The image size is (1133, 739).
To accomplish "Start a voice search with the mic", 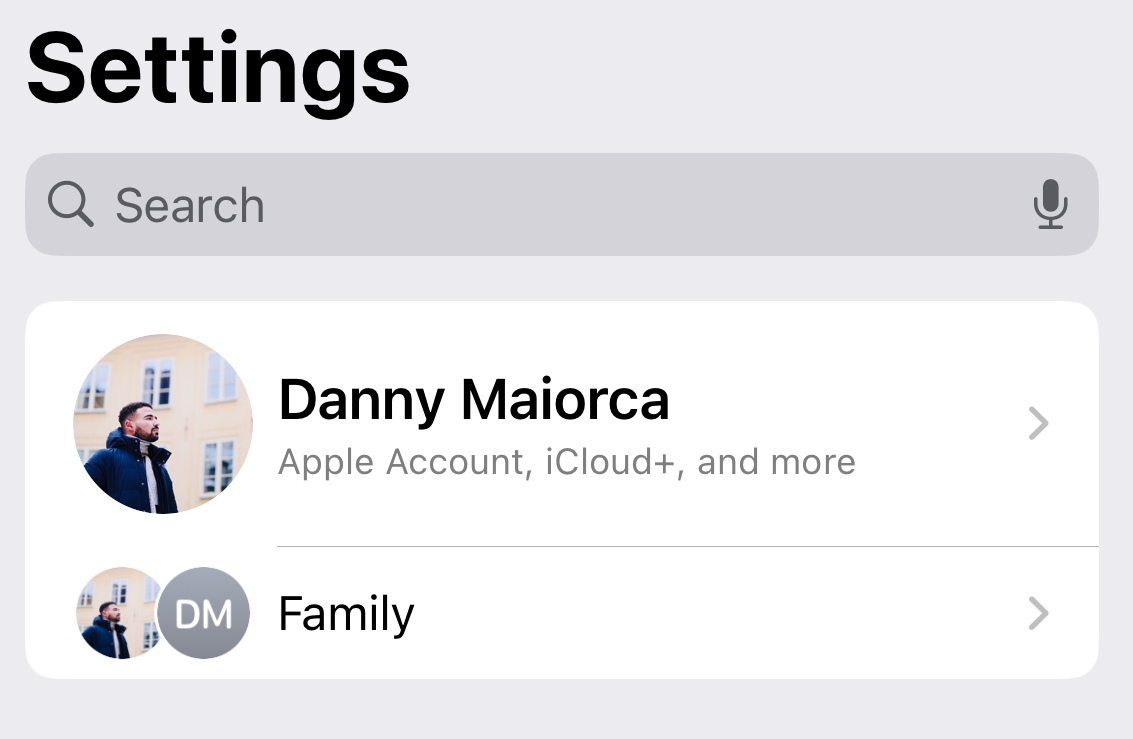I will (x=1051, y=204).
